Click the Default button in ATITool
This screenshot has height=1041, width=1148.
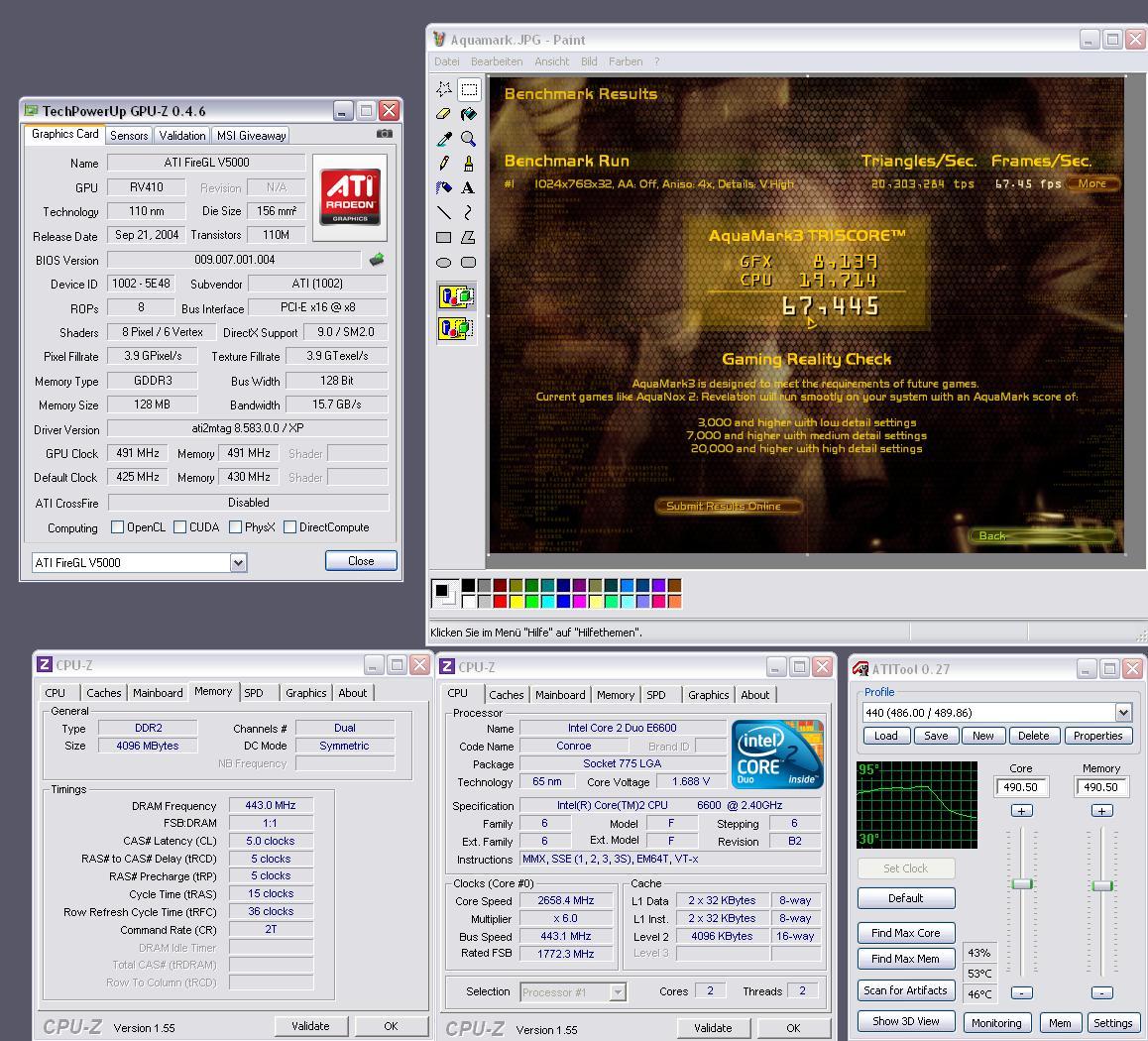906,898
